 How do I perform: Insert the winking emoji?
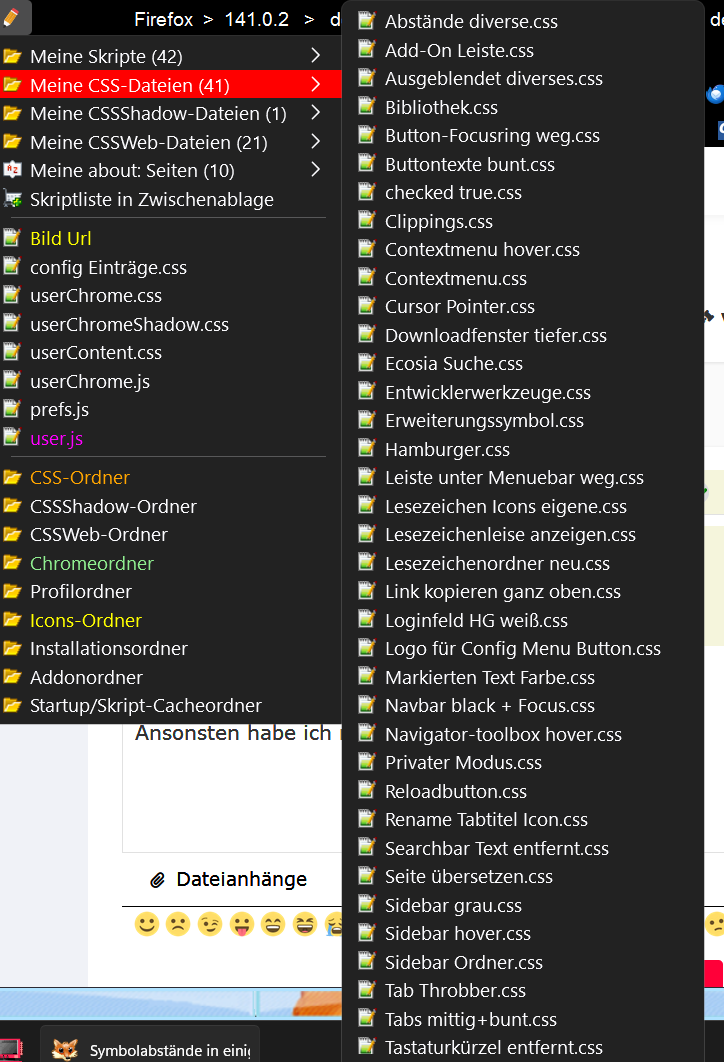pos(210,924)
